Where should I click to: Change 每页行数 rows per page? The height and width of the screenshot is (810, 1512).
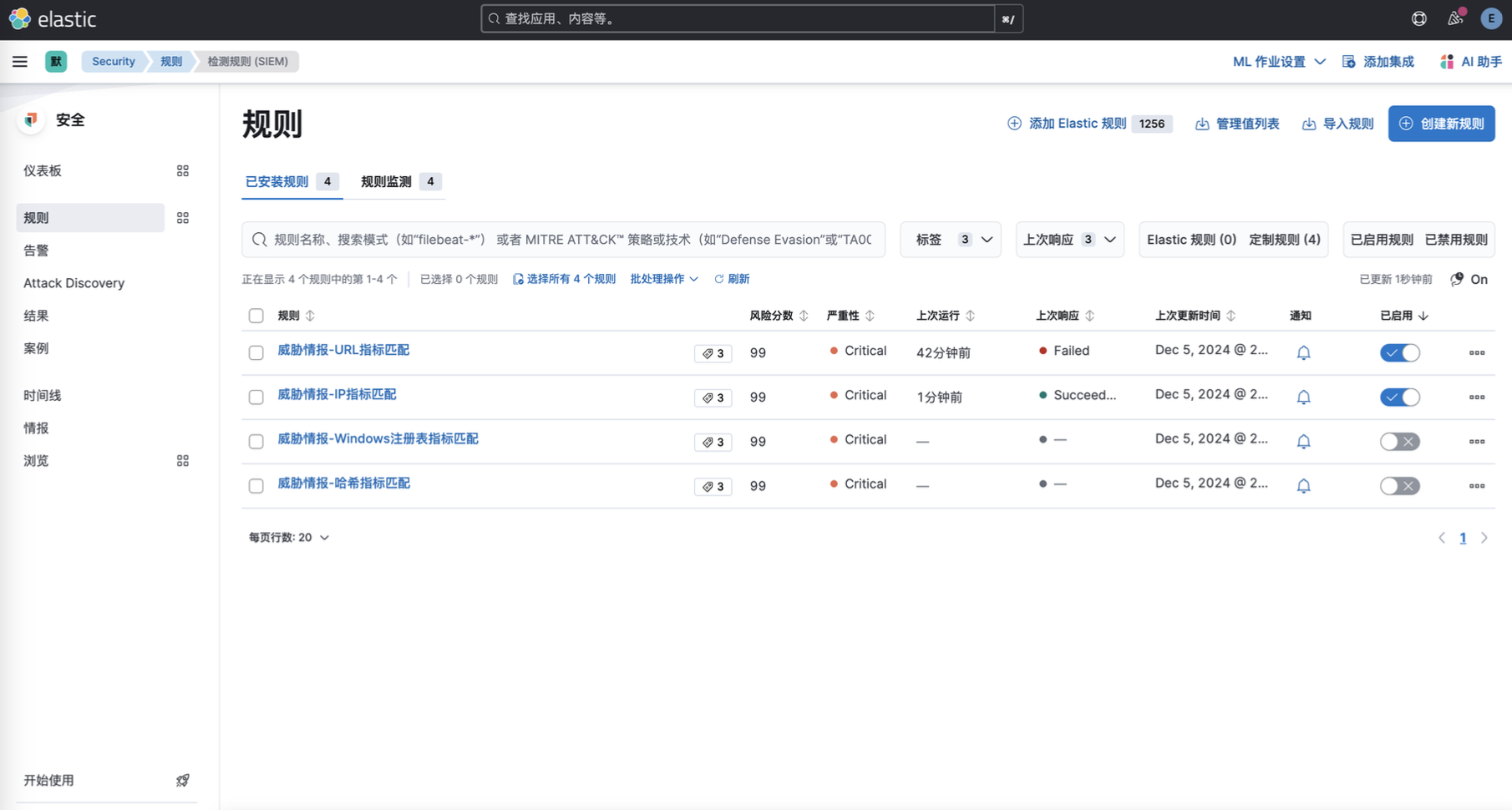289,537
